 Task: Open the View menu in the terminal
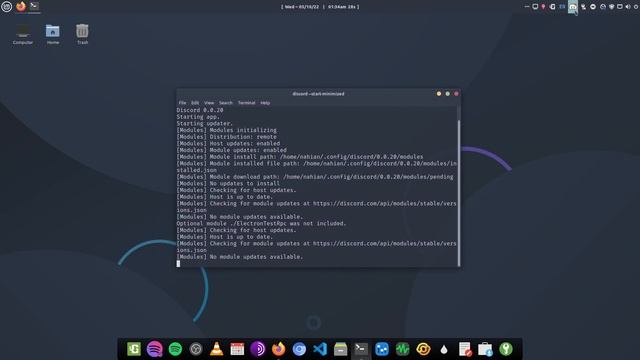pos(209,103)
